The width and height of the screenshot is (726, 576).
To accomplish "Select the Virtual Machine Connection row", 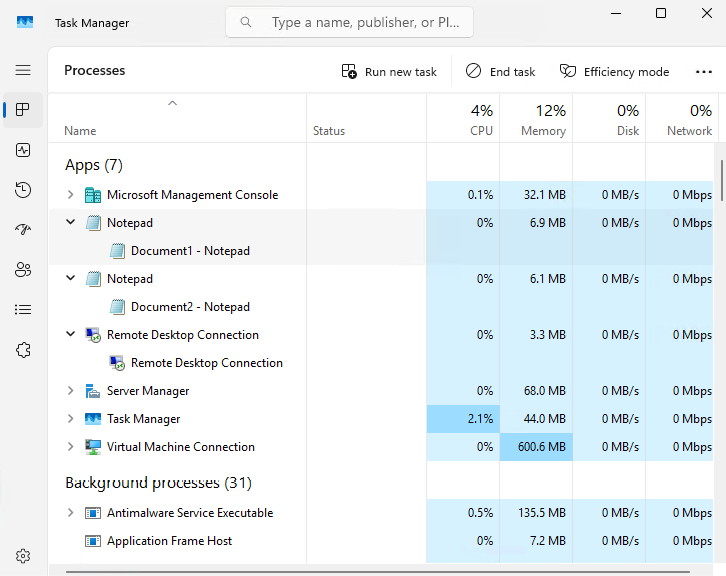I will pyautogui.click(x=381, y=447).
